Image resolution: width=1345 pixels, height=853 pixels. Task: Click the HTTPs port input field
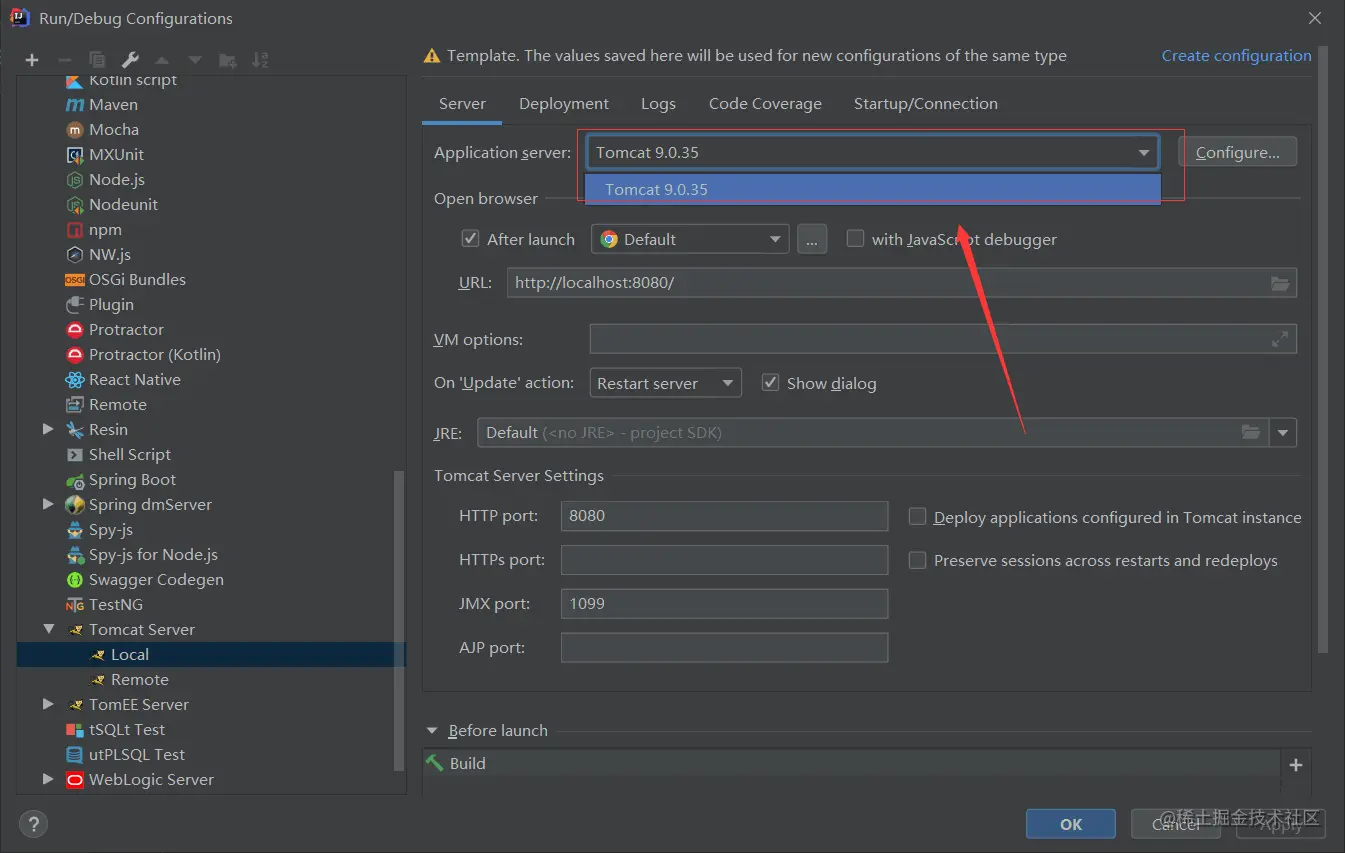click(724, 560)
